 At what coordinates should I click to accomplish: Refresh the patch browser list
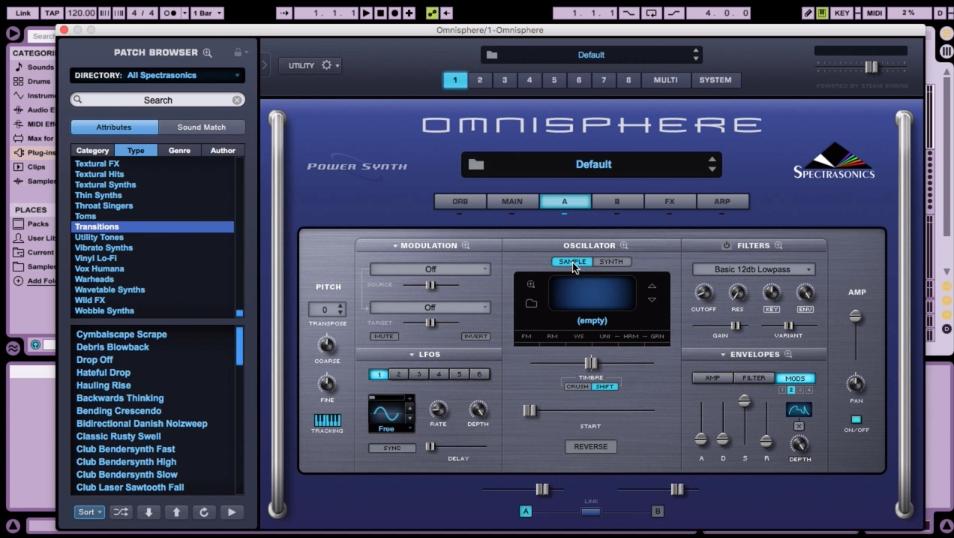pyautogui.click(x=204, y=512)
